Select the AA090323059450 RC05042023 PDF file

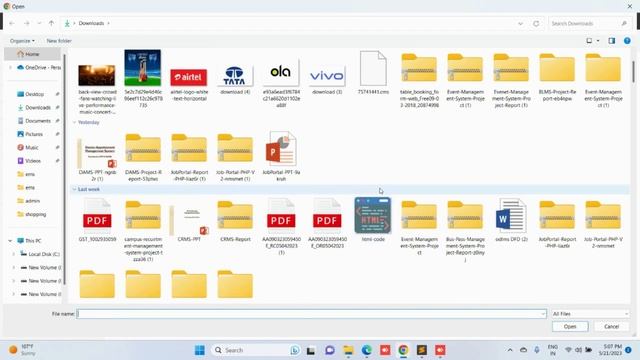pyautogui.click(x=281, y=216)
